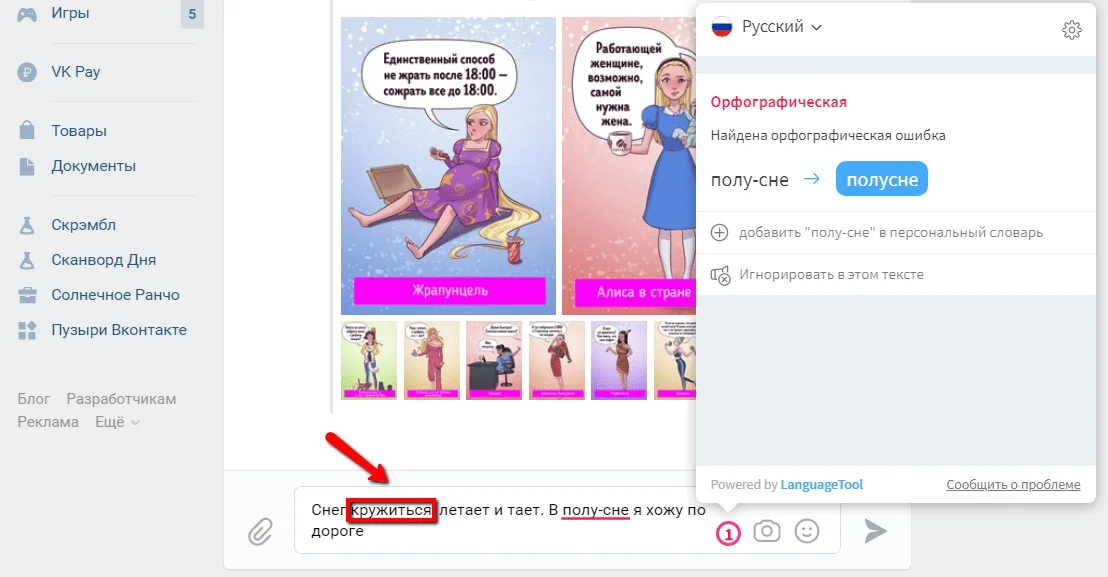Click the LanguageTool error counter badge
The width and height of the screenshot is (1108, 577).
(x=728, y=534)
